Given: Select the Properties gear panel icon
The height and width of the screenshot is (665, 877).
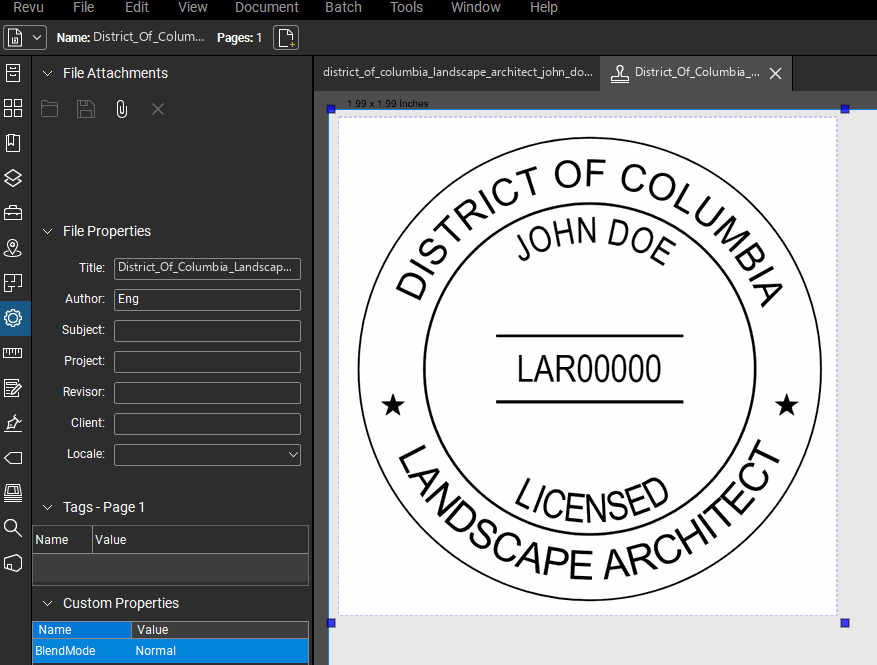Looking at the screenshot, I should coord(13,318).
